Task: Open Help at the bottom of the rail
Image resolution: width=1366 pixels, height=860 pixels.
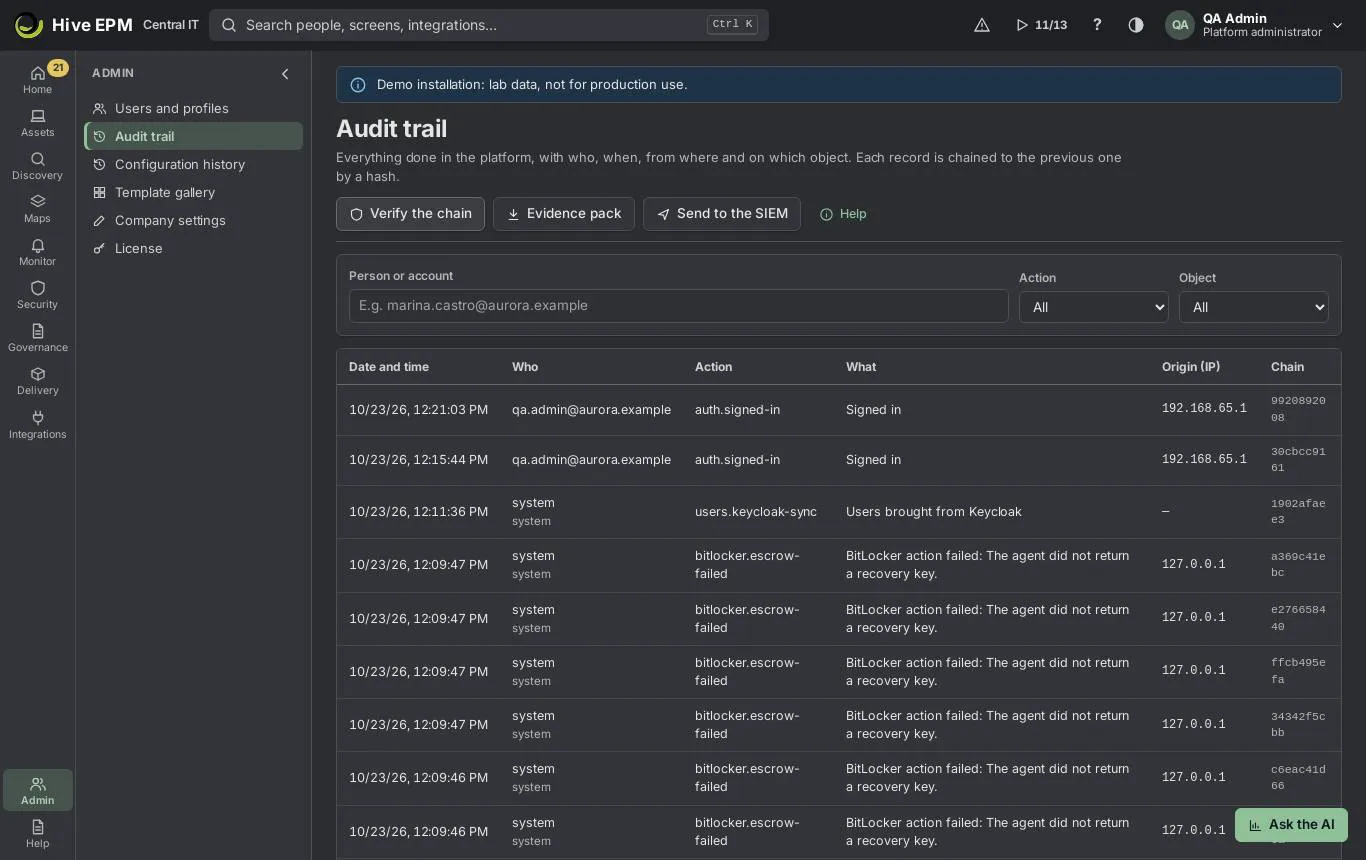Action: coord(37,834)
